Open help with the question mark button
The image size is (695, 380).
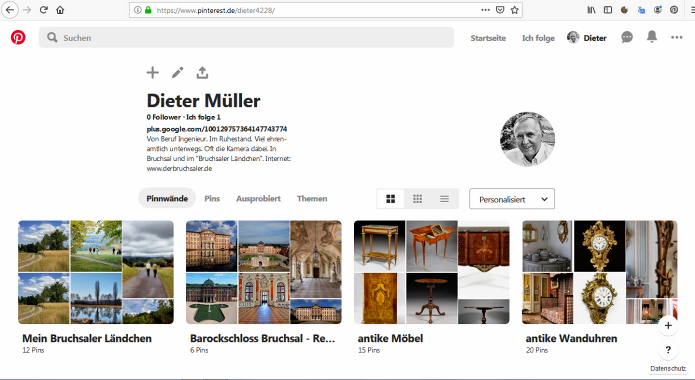tap(668, 350)
